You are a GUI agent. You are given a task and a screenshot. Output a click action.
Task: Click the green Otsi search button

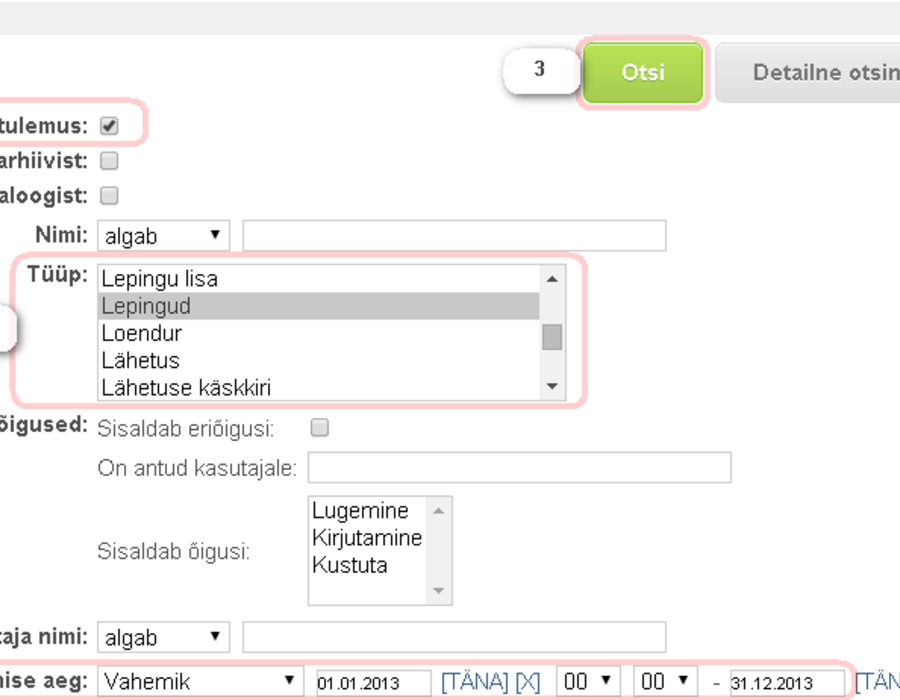[x=643, y=73]
